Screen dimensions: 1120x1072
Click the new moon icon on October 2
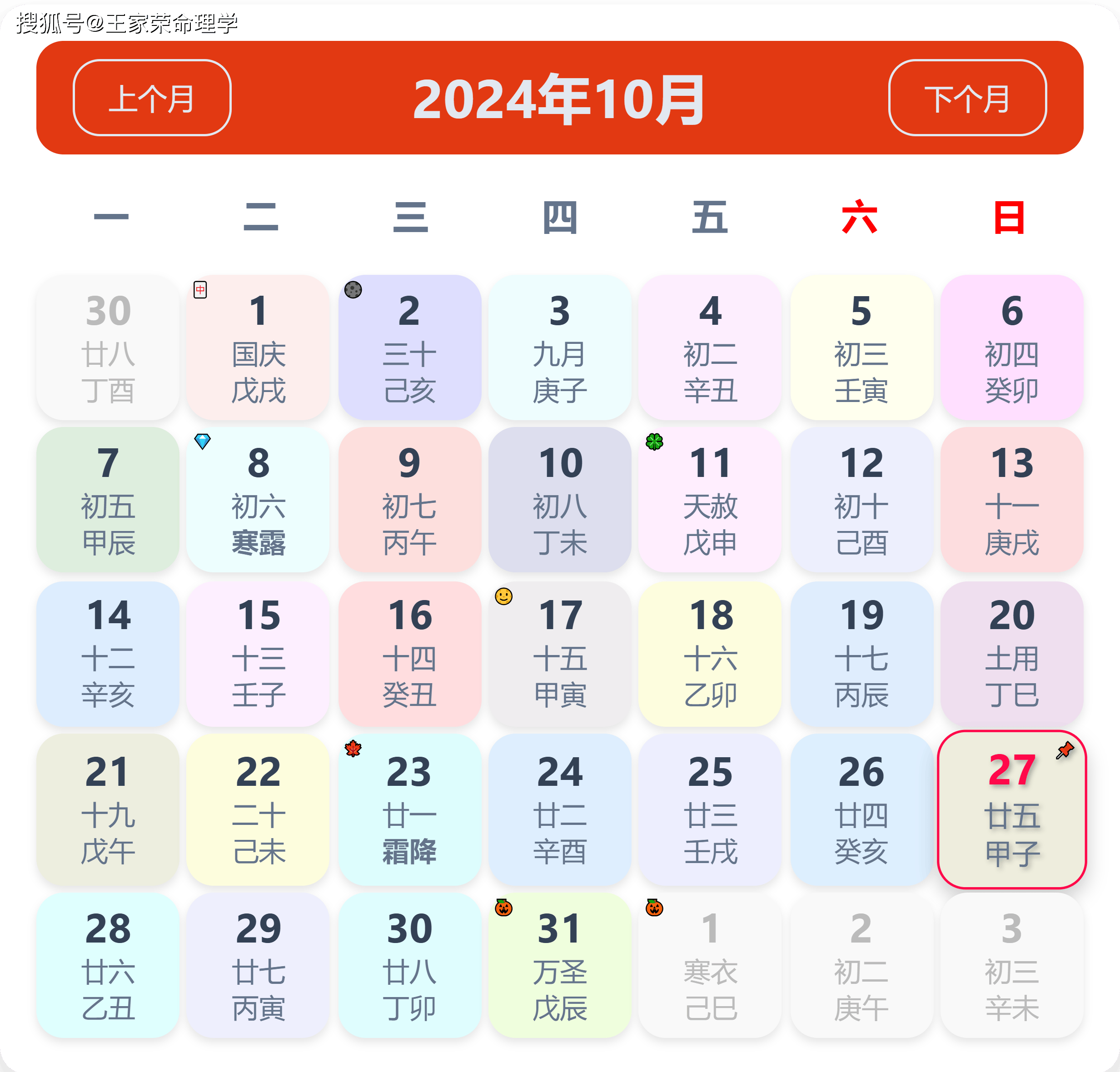(353, 289)
